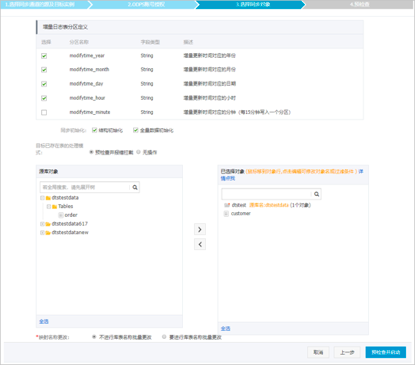Expand the dtstestdatanew tree node
415x365 pixels.
(42, 233)
